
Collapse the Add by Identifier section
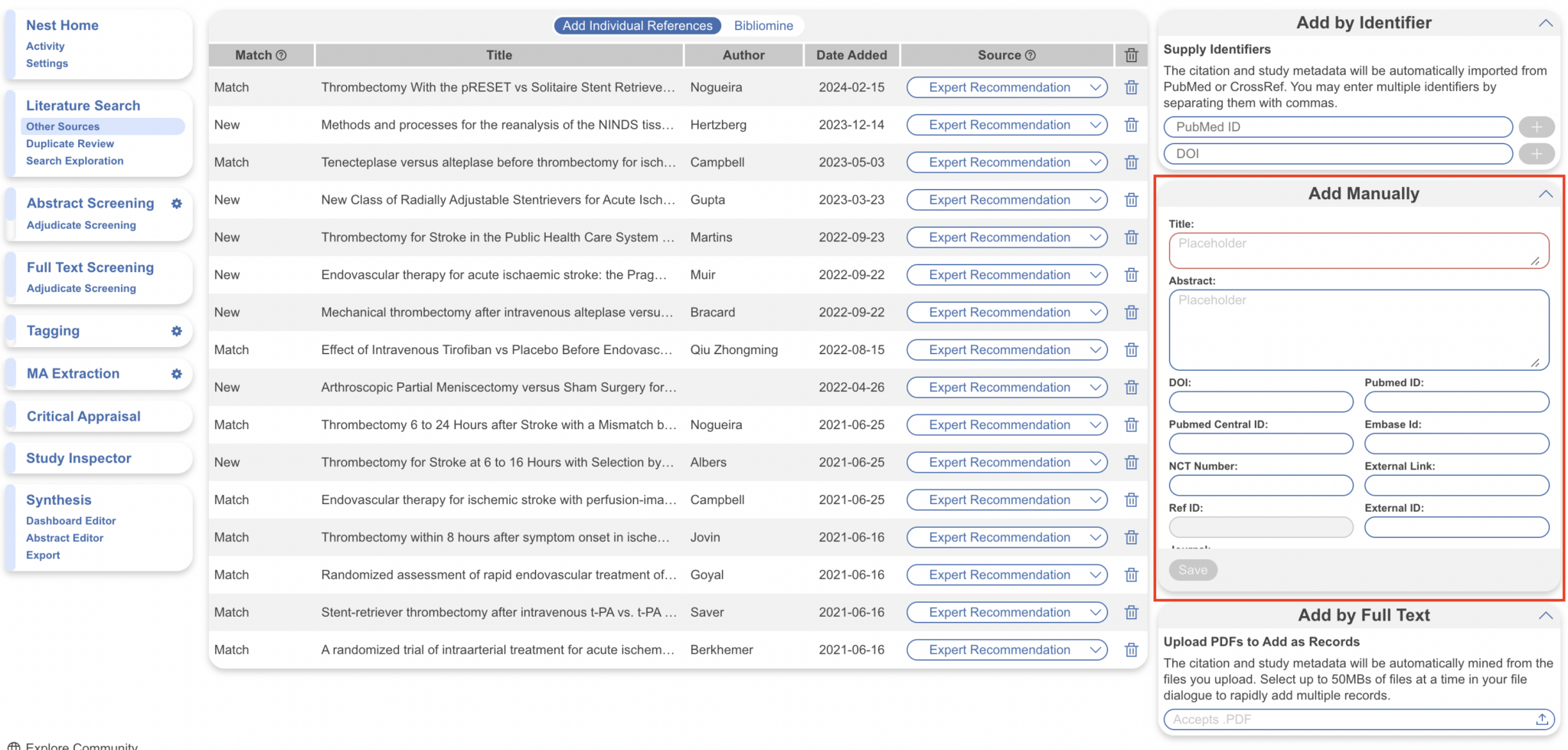tap(1545, 23)
